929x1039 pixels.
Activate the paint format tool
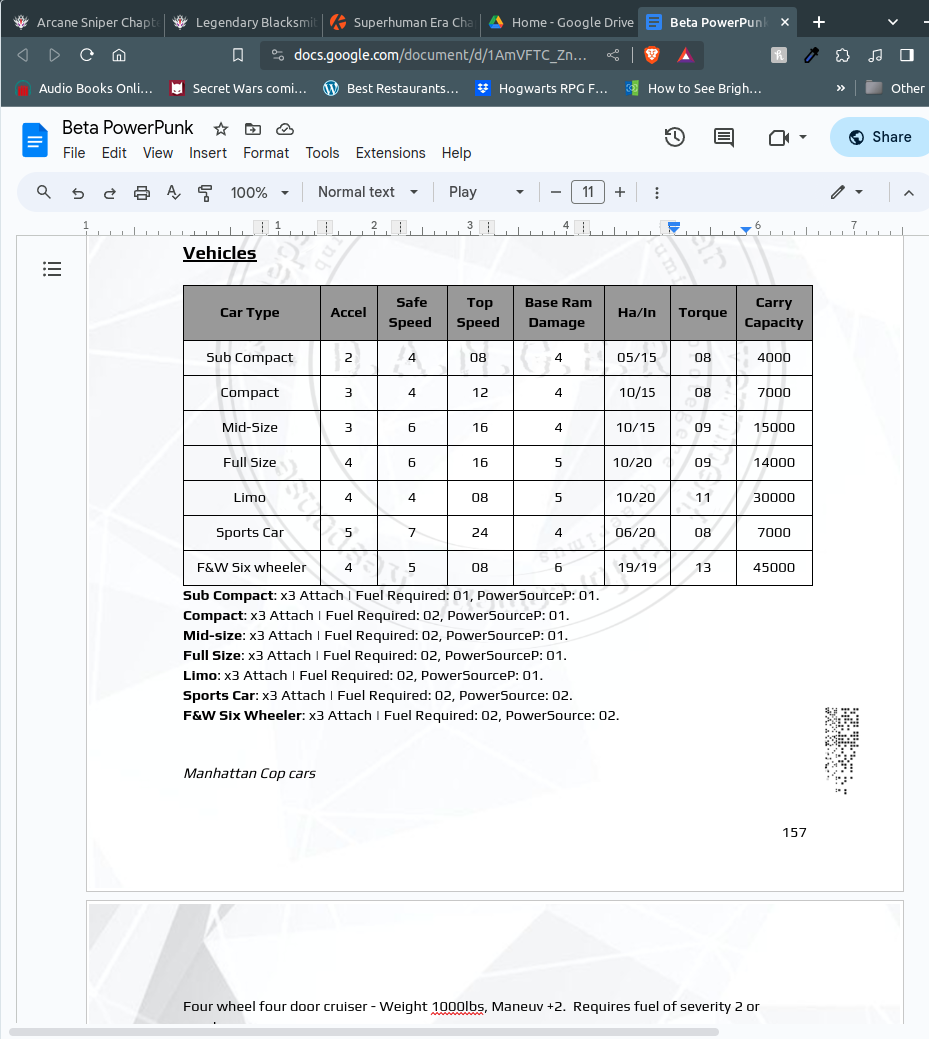(205, 193)
